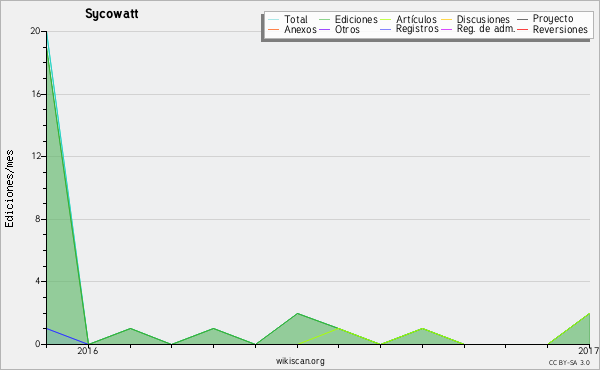Click the y-axis value 4

point(38,281)
